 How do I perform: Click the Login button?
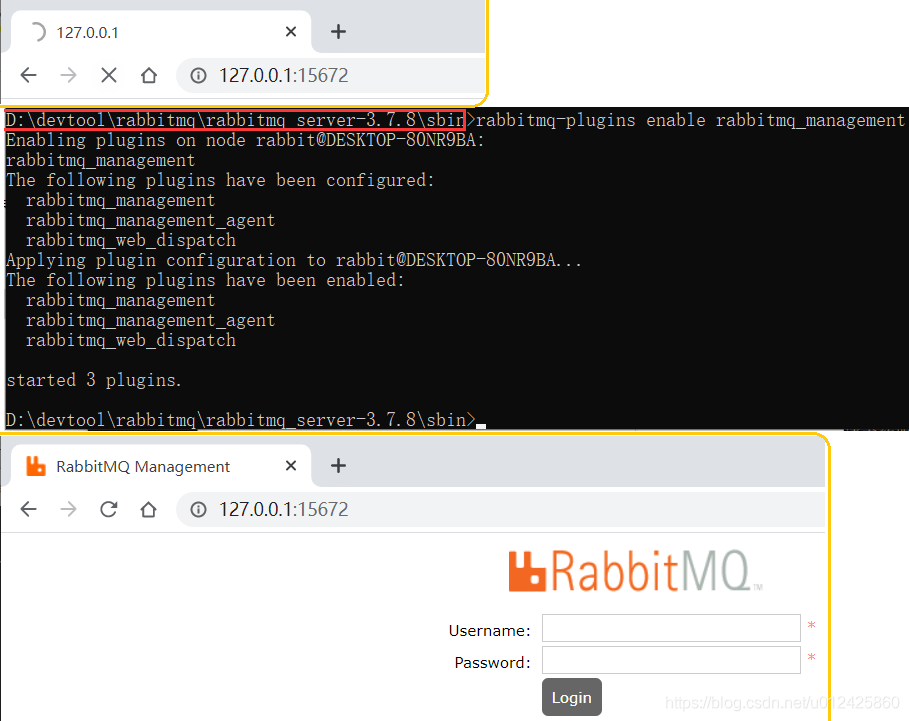[x=572, y=697]
